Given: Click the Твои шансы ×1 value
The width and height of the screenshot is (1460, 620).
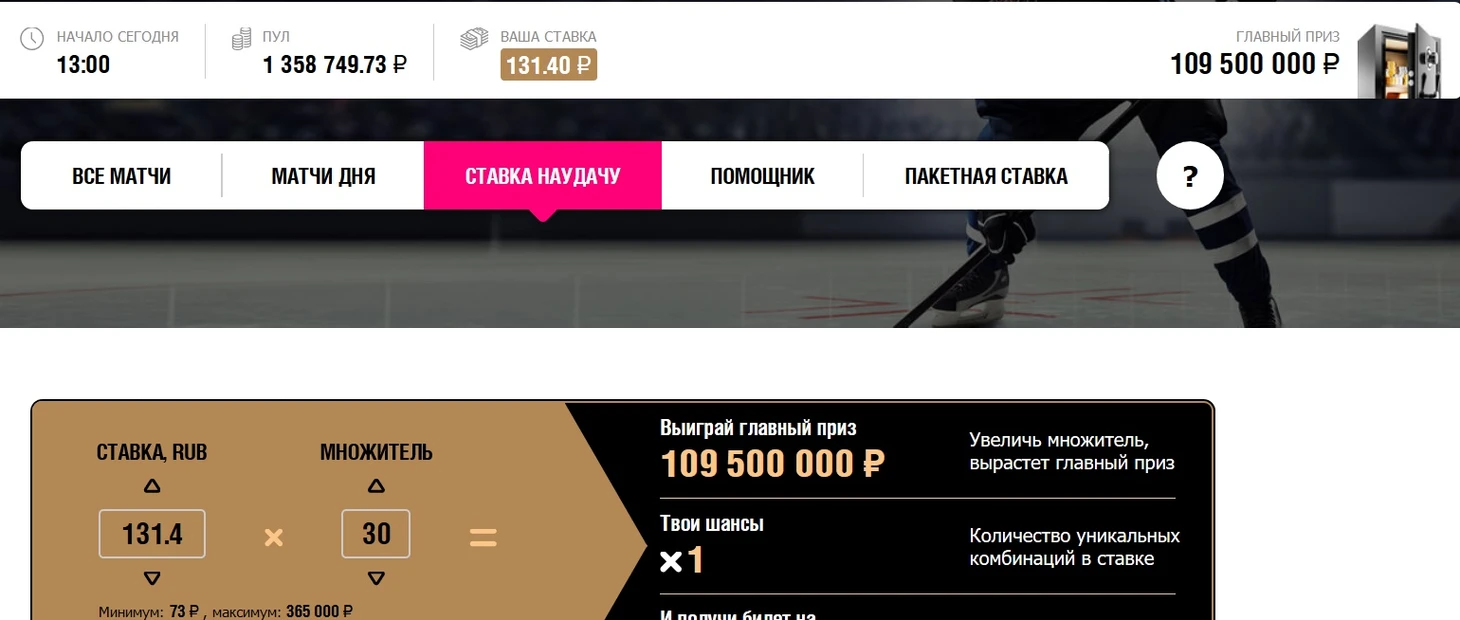Looking at the screenshot, I should pyautogui.click(x=682, y=560).
